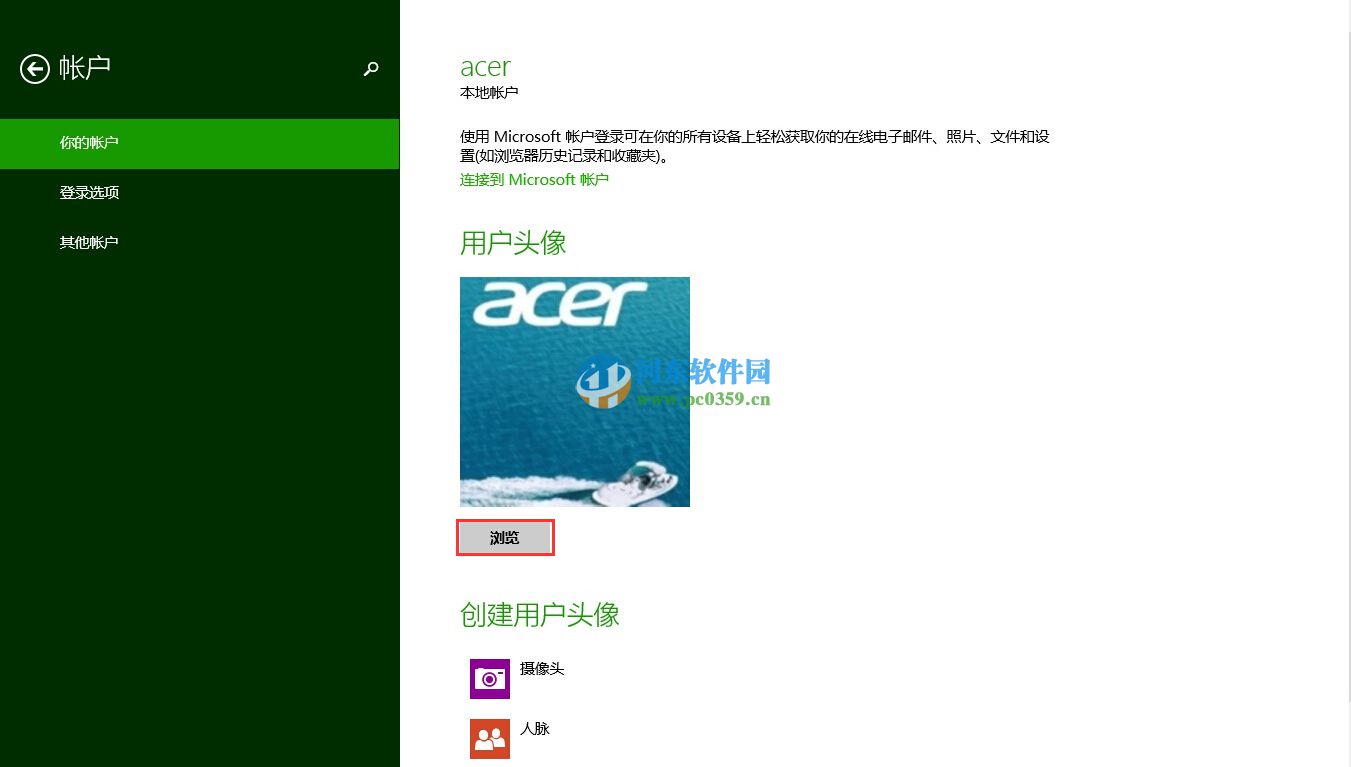Click the 创建用户头像 section heading
This screenshot has height=767, width=1351.
click(x=540, y=615)
